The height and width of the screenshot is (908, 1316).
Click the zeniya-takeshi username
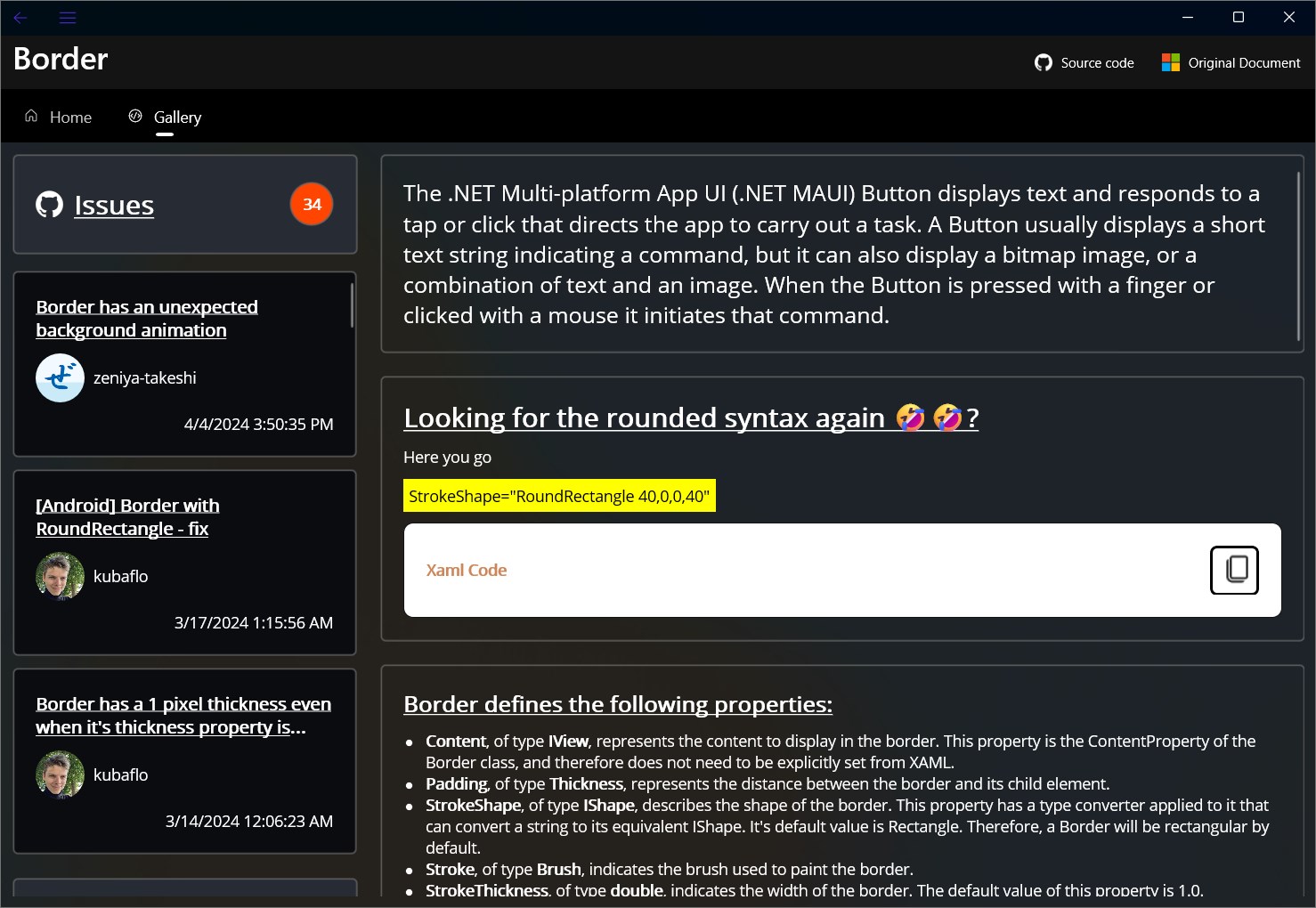coord(145,377)
